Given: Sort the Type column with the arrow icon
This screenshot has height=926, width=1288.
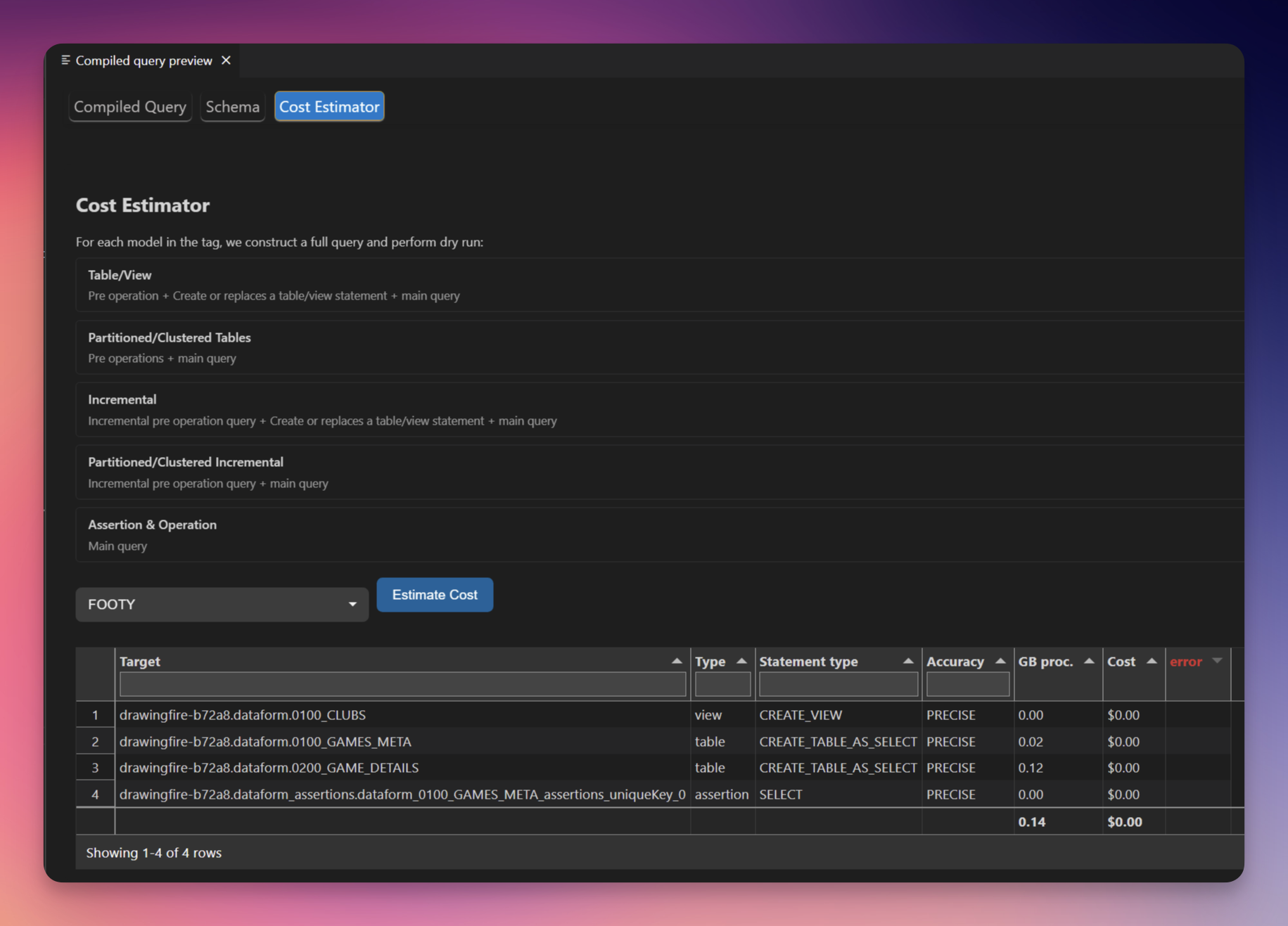Looking at the screenshot, I should pos(742,661).
